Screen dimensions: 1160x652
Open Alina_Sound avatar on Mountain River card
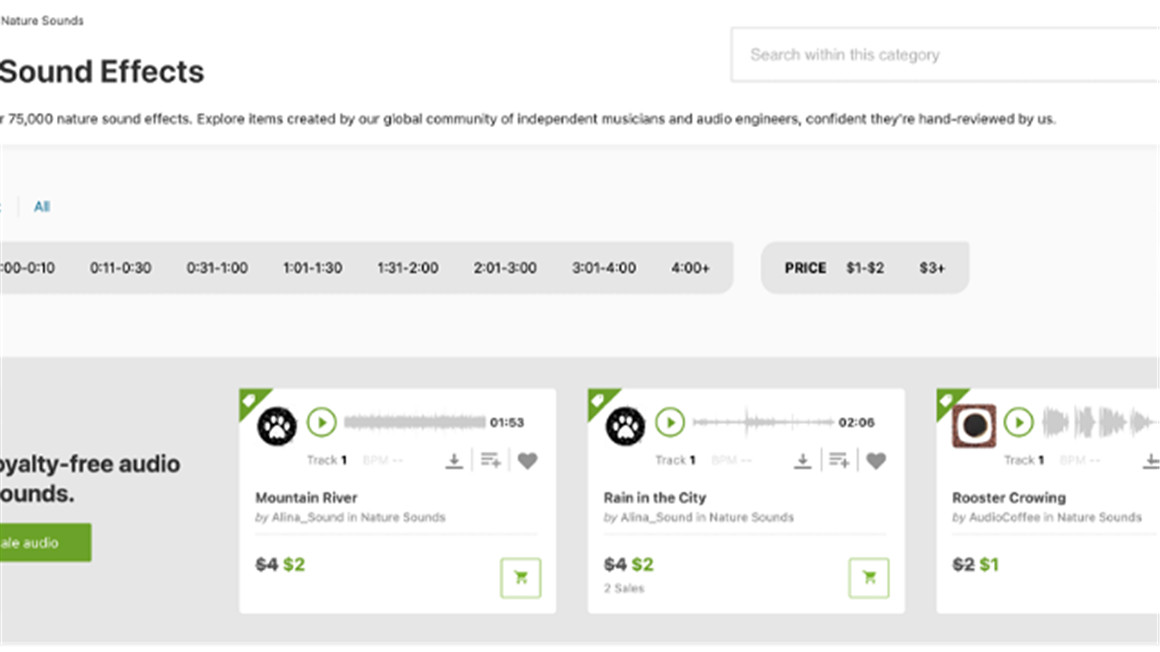(277, 426)
